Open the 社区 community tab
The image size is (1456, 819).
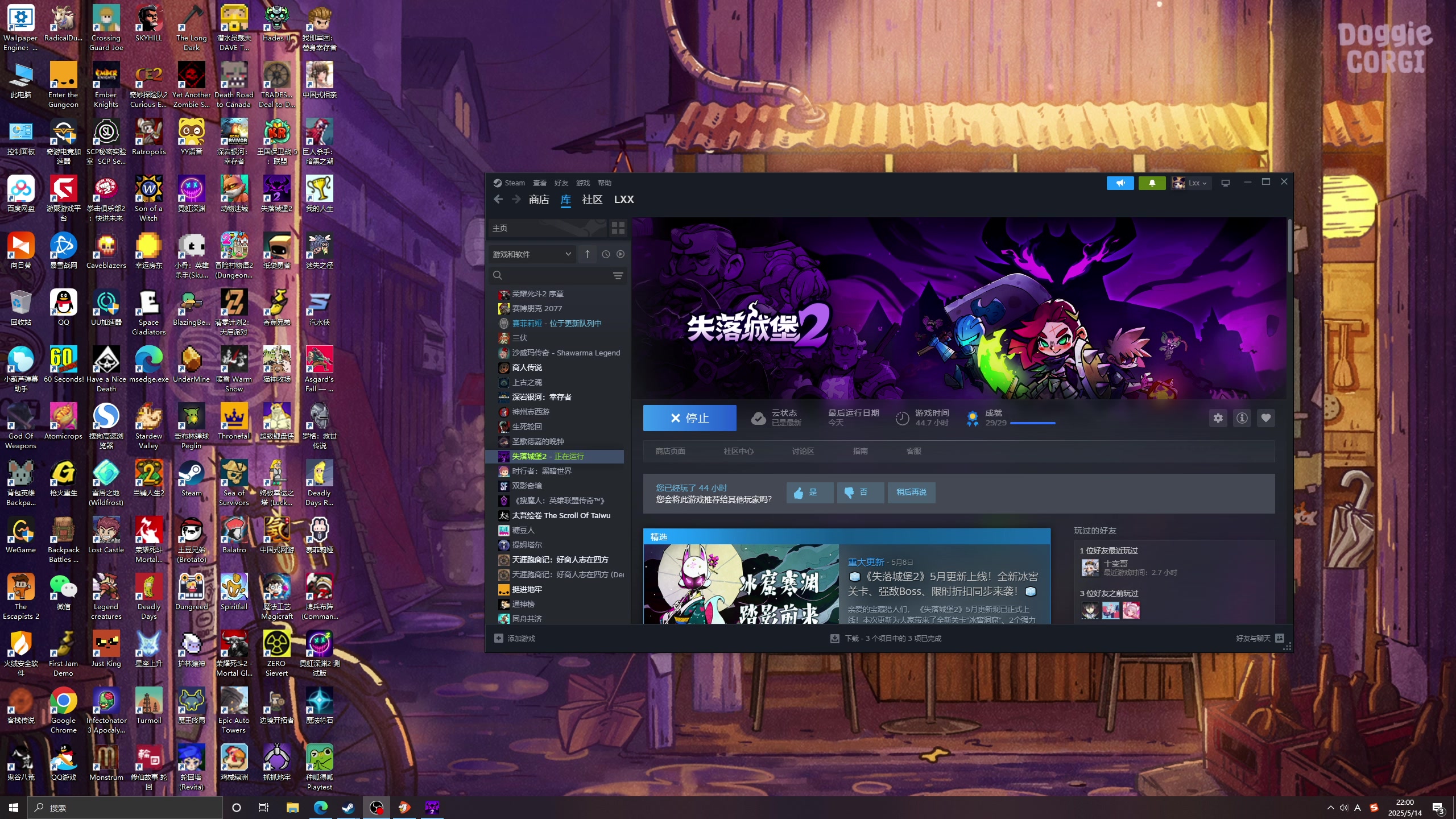[592, 200]
